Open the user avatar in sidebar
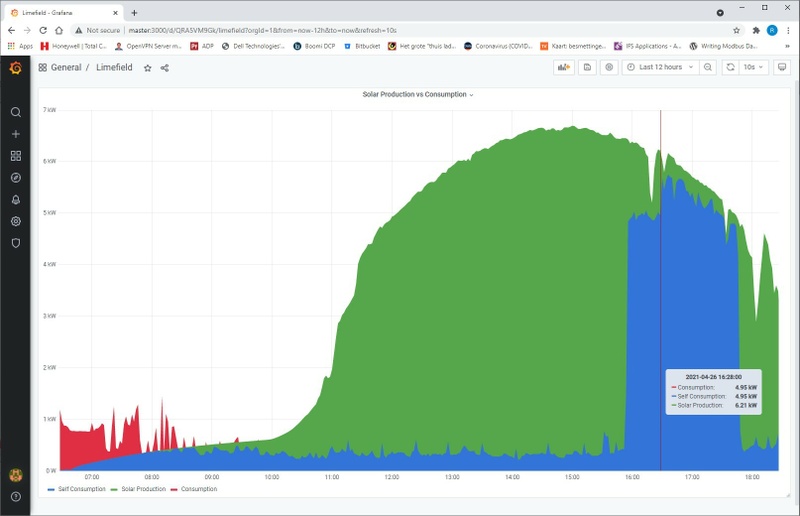800x516 pixels. click(x=16, y=475)
